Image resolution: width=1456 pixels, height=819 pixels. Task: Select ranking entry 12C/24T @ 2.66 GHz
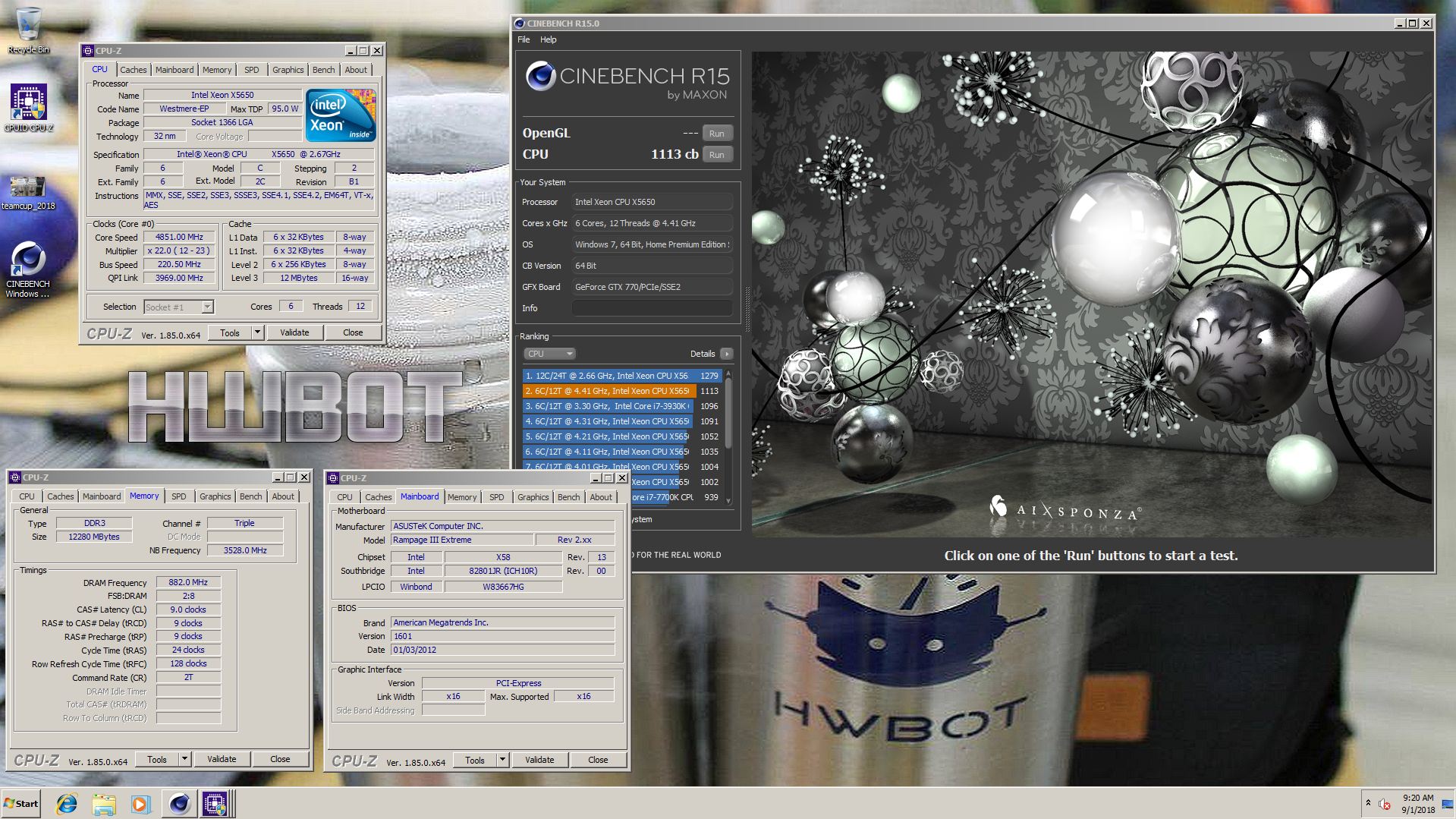coord(622,376)
